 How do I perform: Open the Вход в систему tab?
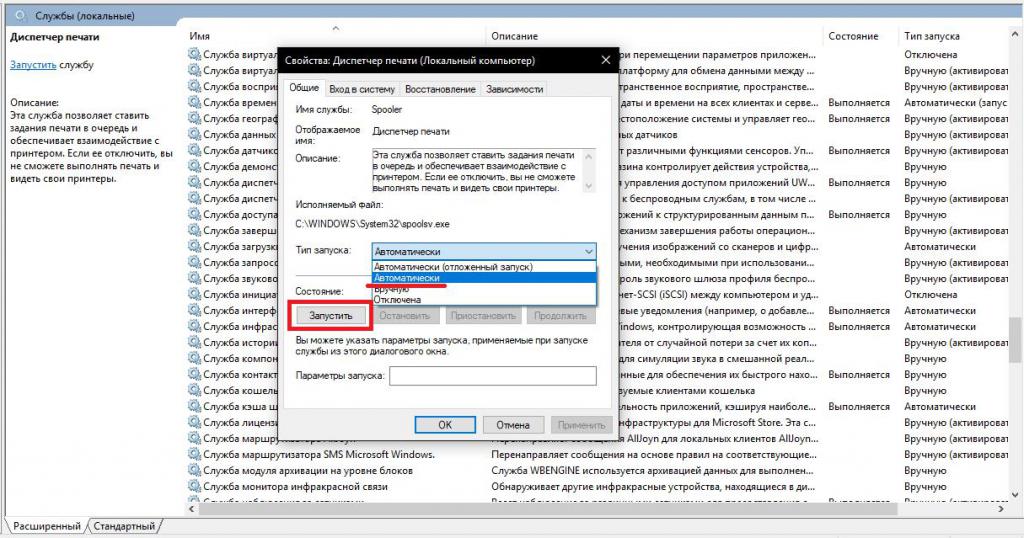(362, 89)
